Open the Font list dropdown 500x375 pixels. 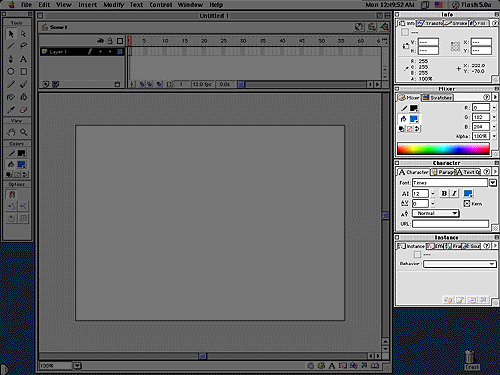493,183
